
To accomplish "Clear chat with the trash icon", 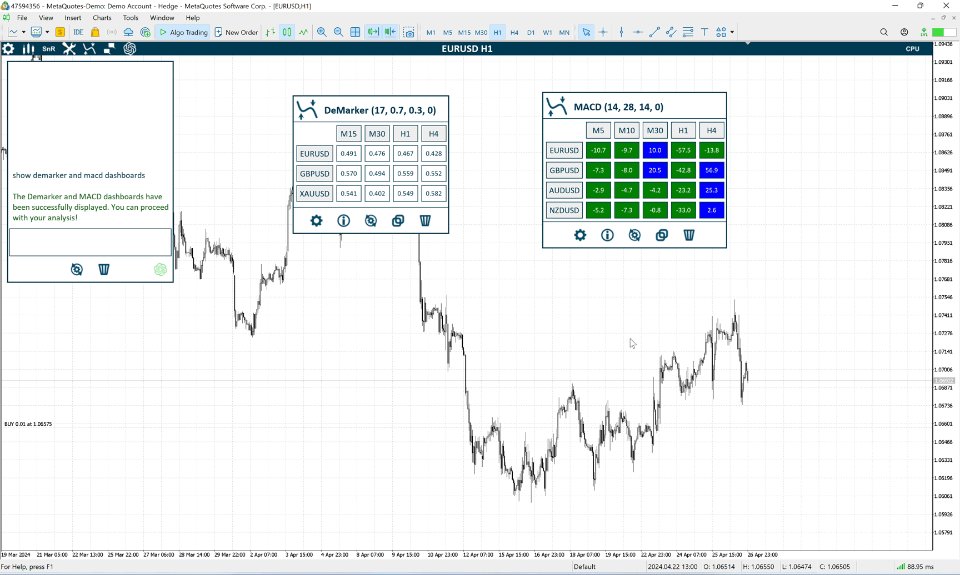I will pyautogui.click(x=104, y=269).
